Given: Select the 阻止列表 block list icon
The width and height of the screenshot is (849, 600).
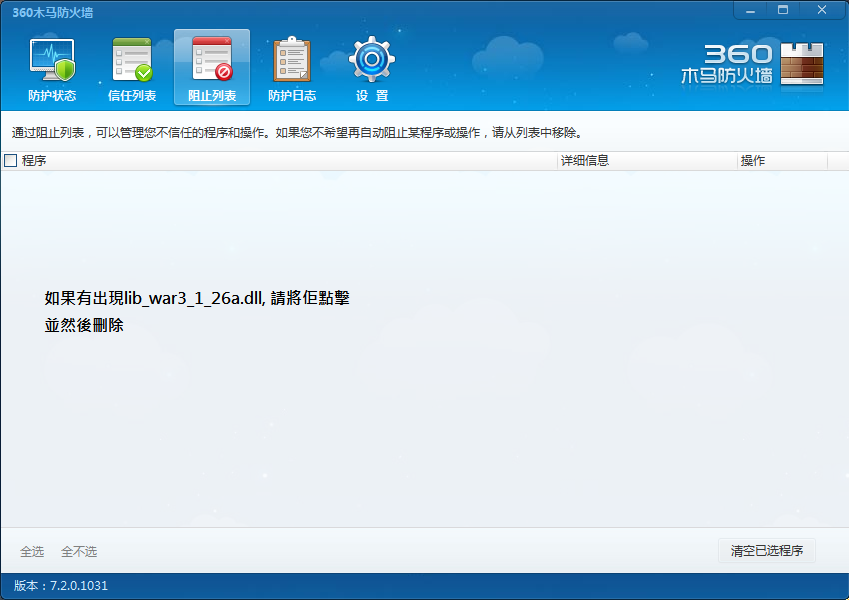Looking at the screenshot, I should (x=212, y=68).
